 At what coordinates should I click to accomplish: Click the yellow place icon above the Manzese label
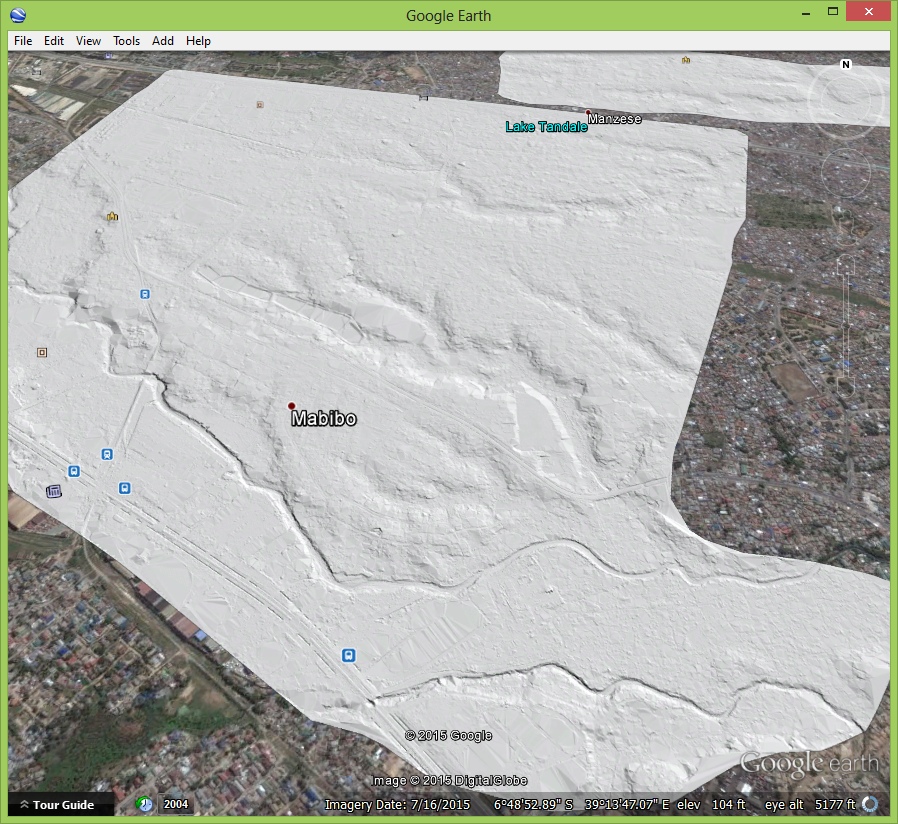[x=686, y=60]
